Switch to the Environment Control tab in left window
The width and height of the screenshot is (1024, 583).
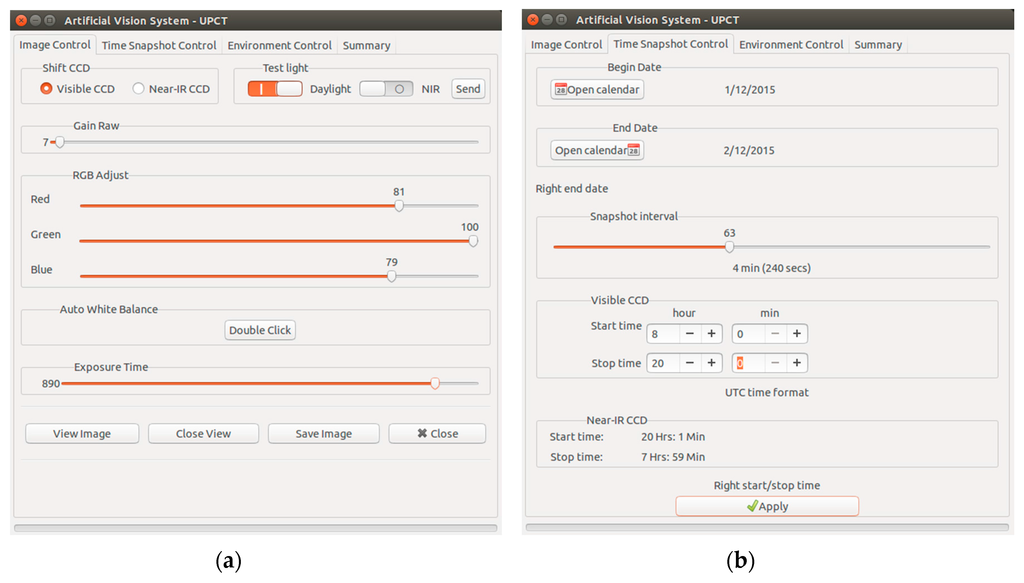tap(279, 45)
